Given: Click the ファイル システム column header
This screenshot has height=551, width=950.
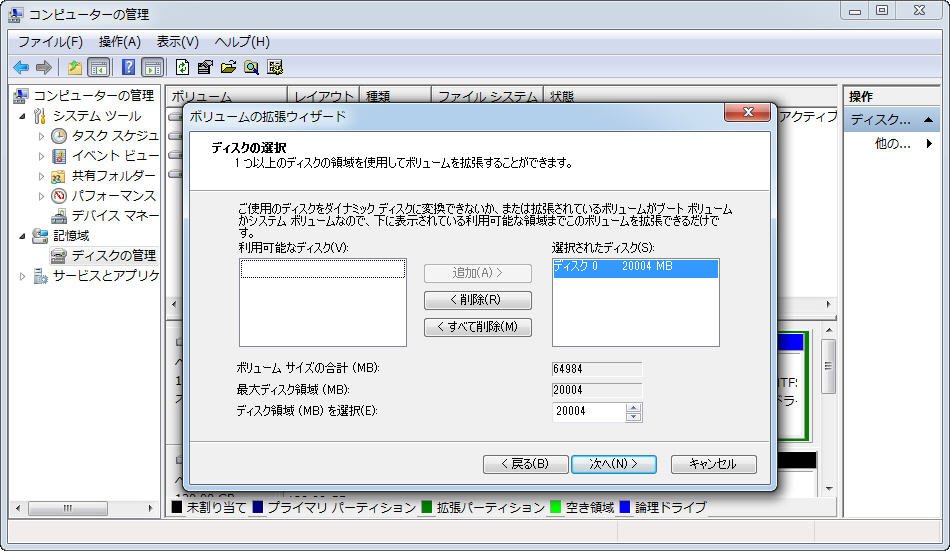Looking at the screenshot, I should click(487, 96).
